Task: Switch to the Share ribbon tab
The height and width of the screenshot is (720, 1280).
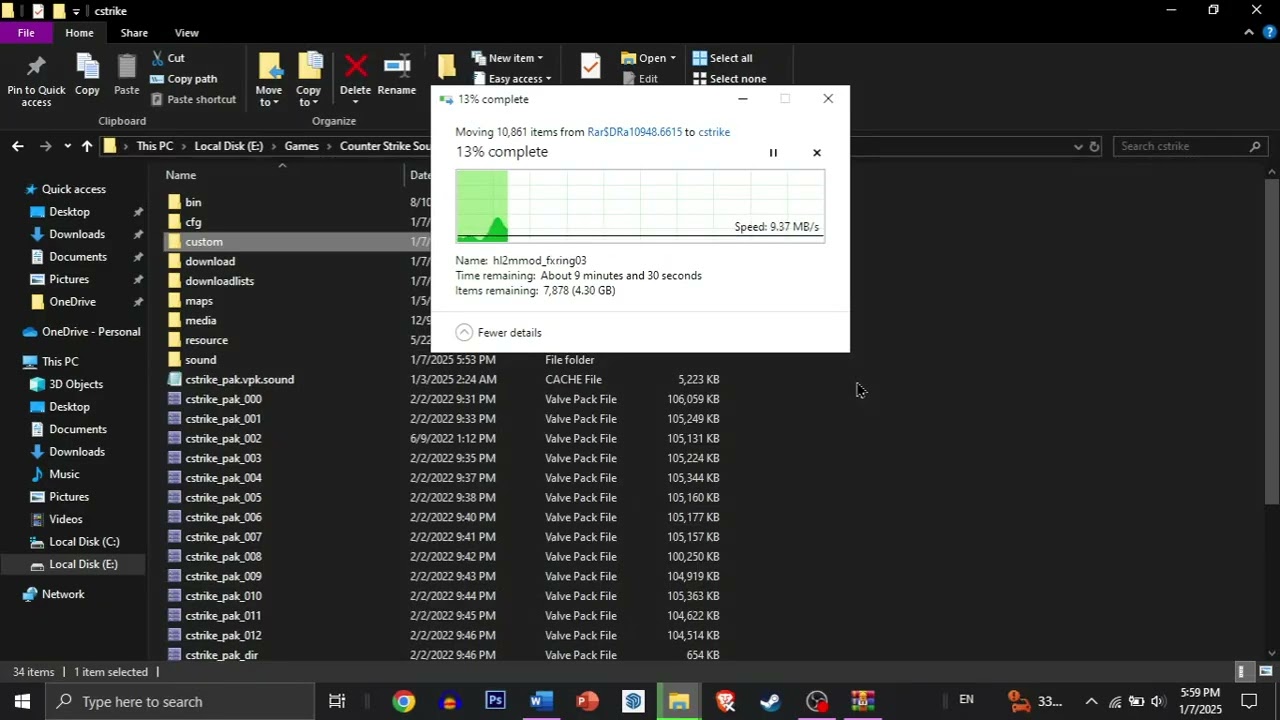Action: pos(134,33)
